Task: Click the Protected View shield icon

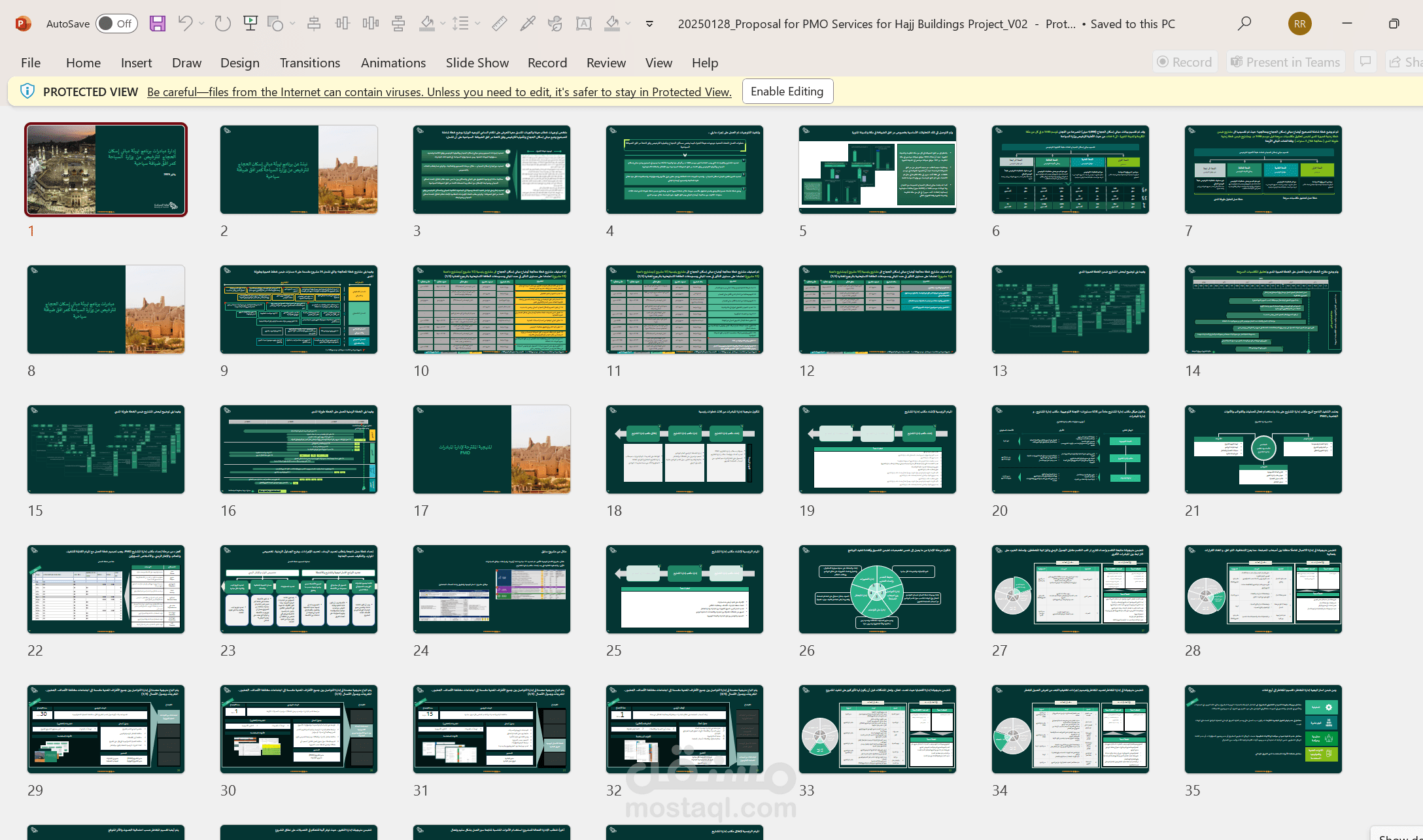Action: [27, 92]
